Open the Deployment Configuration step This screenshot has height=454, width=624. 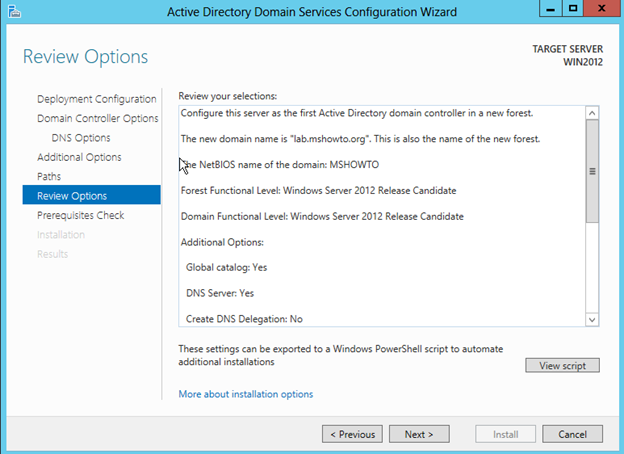coord(96,99)
